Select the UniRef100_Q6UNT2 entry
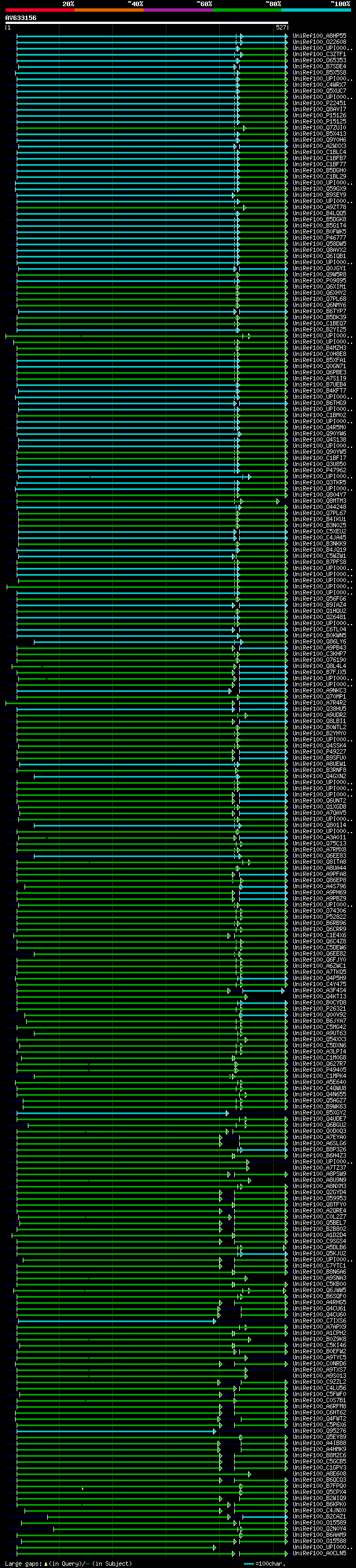This screenshot has width=356, height=1568. 319,800
